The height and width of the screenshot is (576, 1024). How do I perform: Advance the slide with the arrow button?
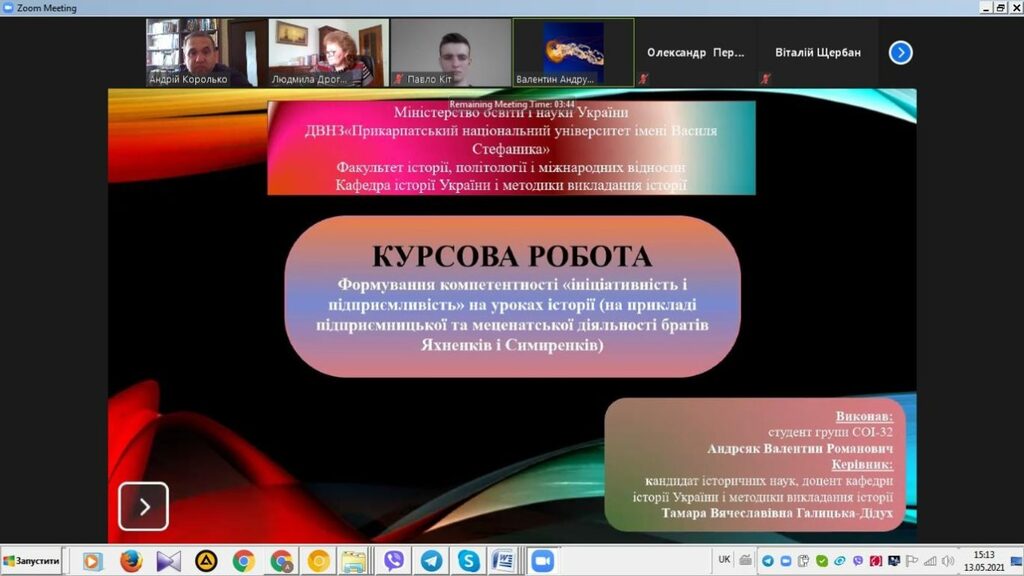pos(143,506)
